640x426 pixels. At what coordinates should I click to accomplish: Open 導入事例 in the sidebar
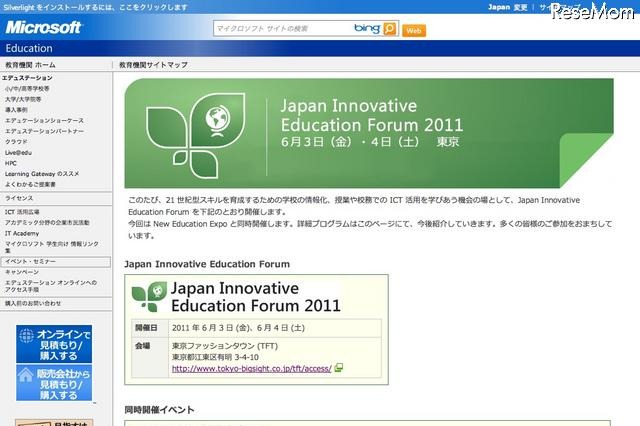click(x=16, y=110)
